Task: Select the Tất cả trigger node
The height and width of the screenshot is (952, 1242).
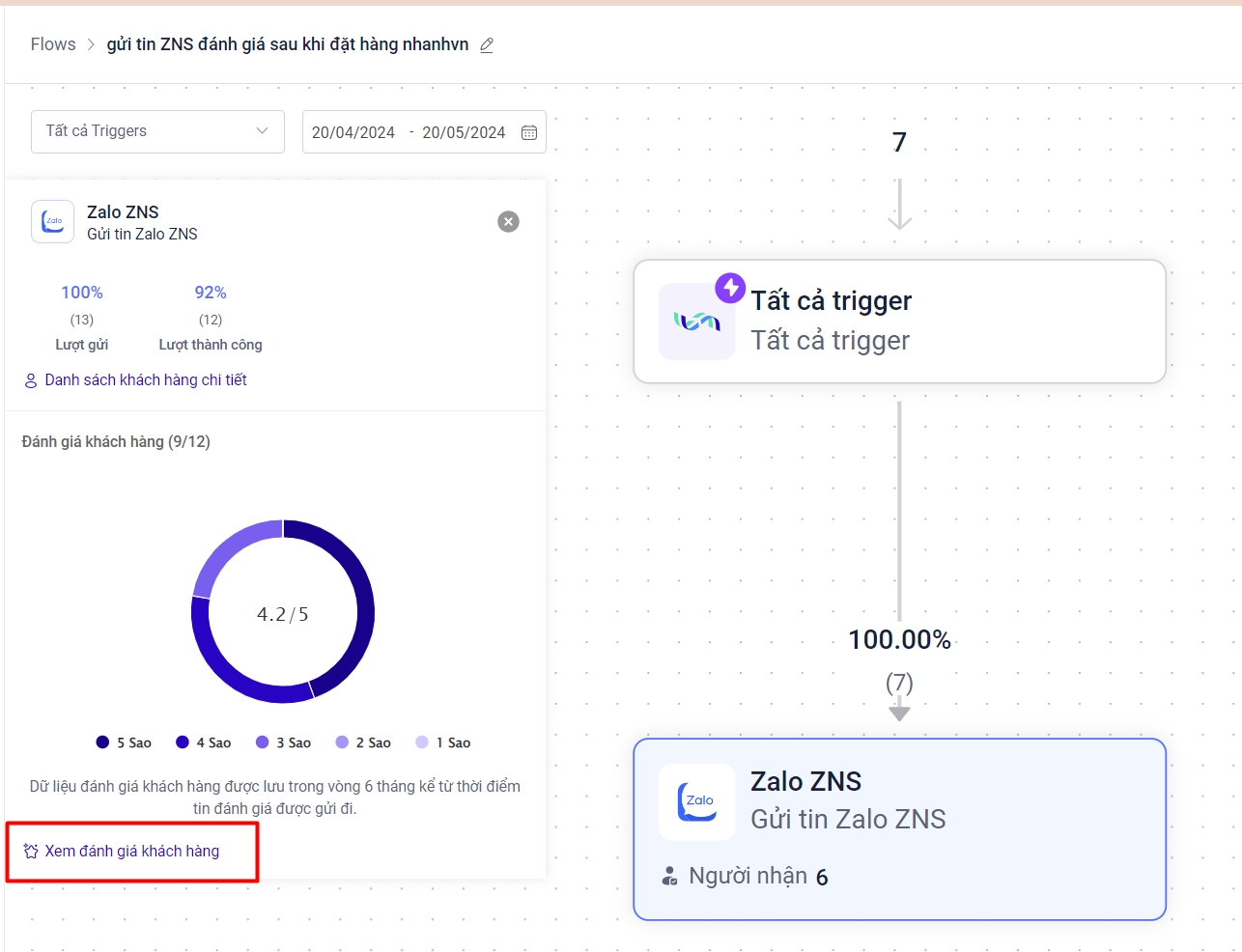Action: 899,322
